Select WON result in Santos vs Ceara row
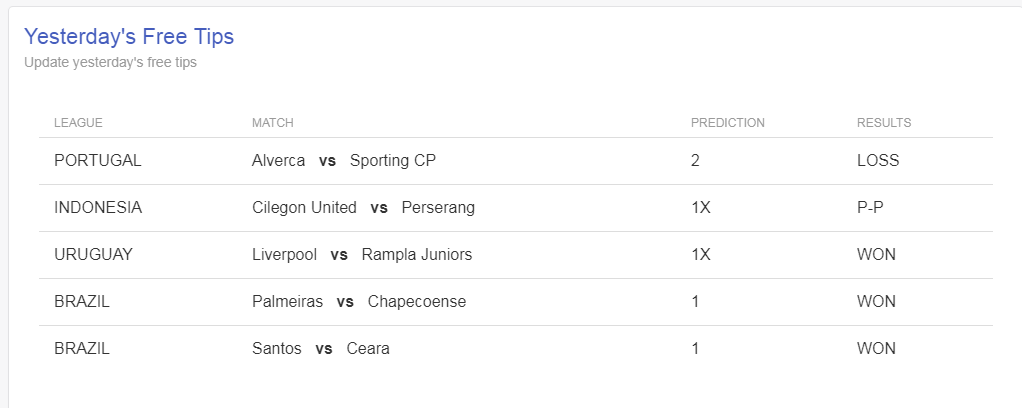1022x408 pixels. tap(876, 348)
